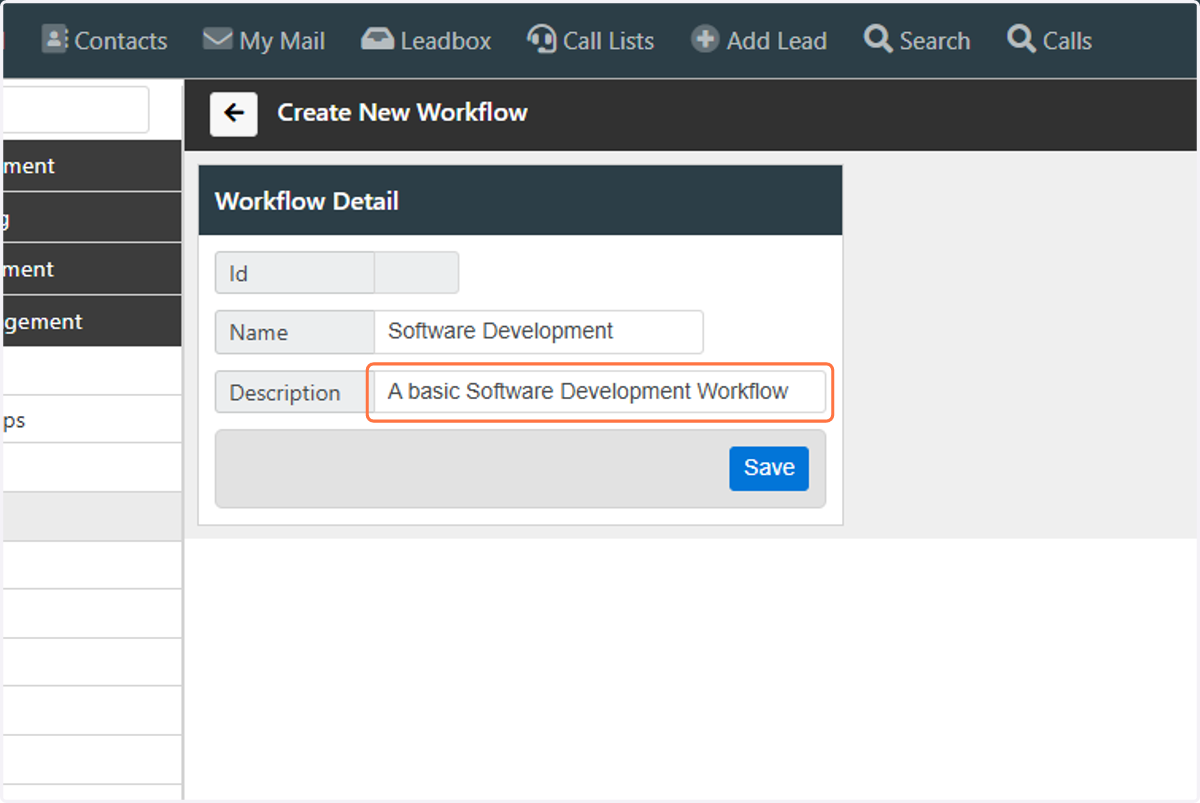Image resolution: width=1200 pixels, height=803 pixels.
Task: Click the sidebar search box
Action: [76, 109]
